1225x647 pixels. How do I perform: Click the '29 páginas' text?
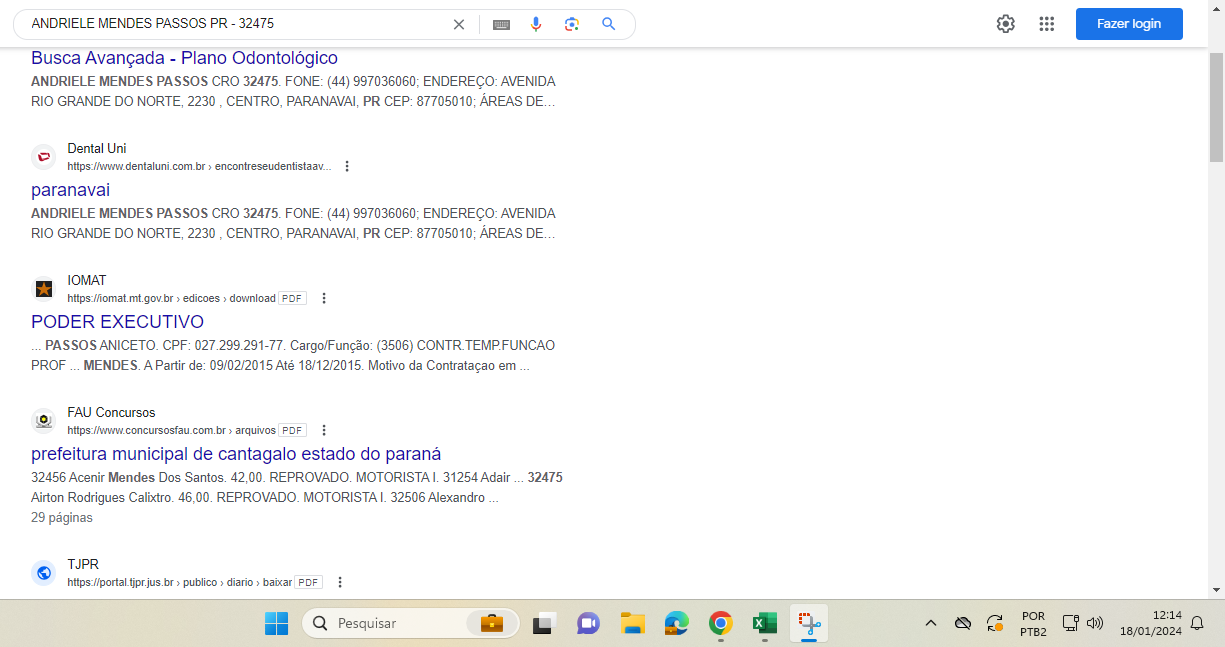62,518
